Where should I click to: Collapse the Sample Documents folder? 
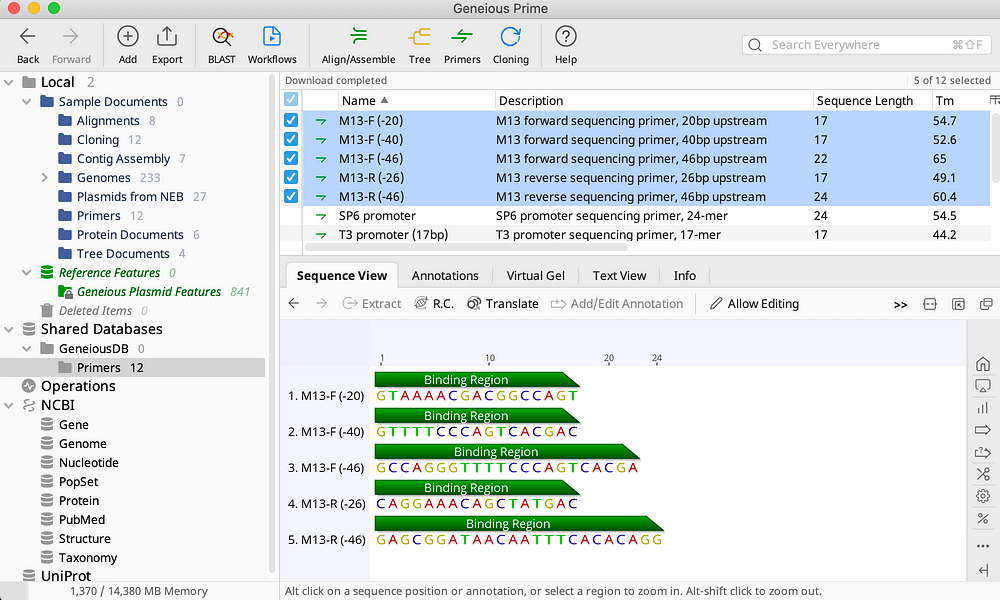coord(27,102)
